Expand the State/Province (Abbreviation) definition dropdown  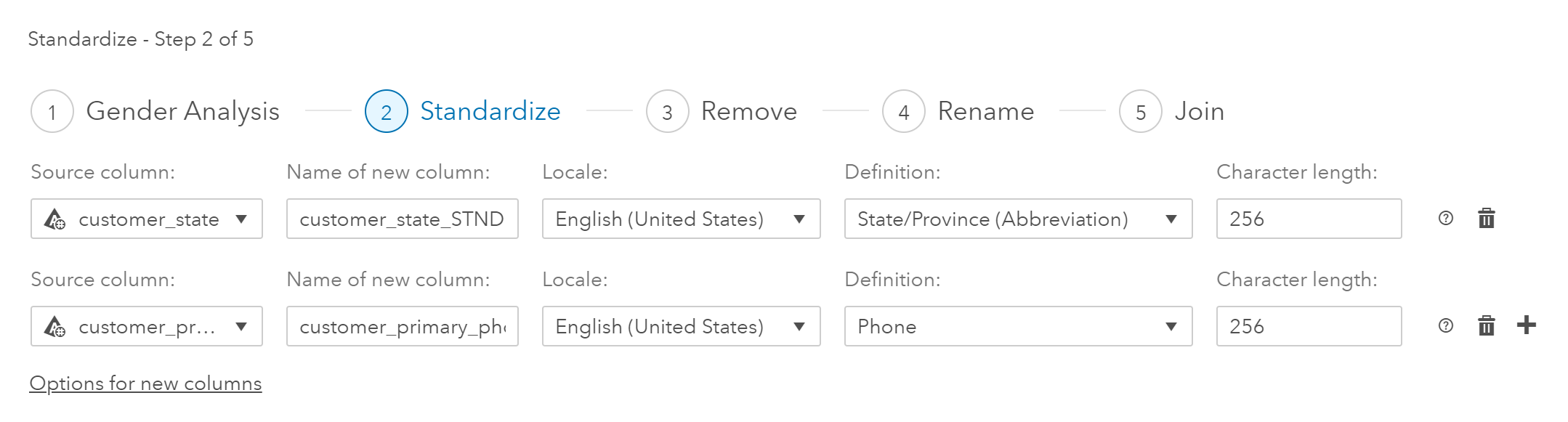pyautogui.click(x=1018, y=219)
